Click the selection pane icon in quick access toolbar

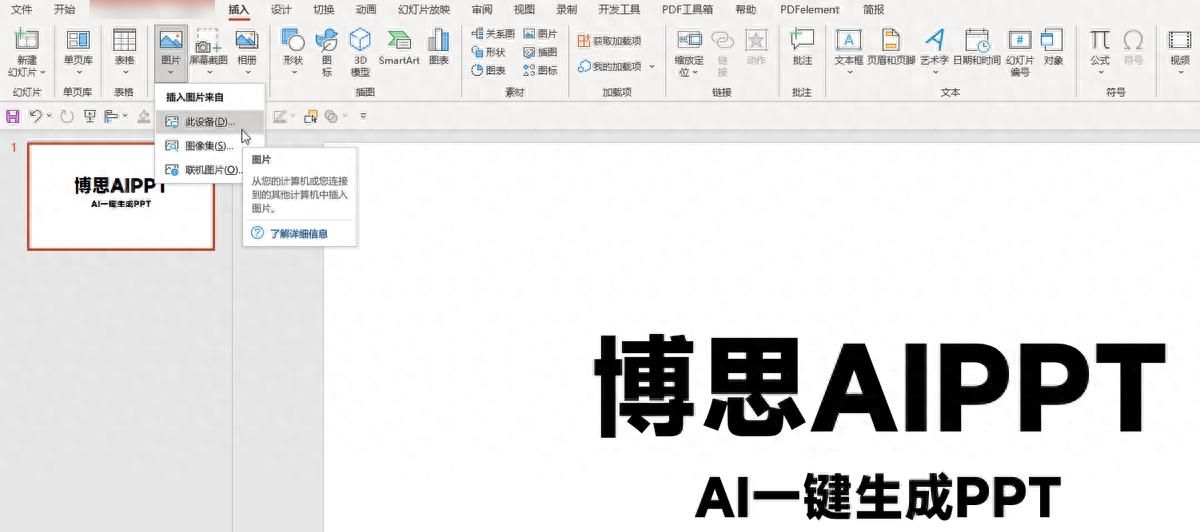[310, 116]
